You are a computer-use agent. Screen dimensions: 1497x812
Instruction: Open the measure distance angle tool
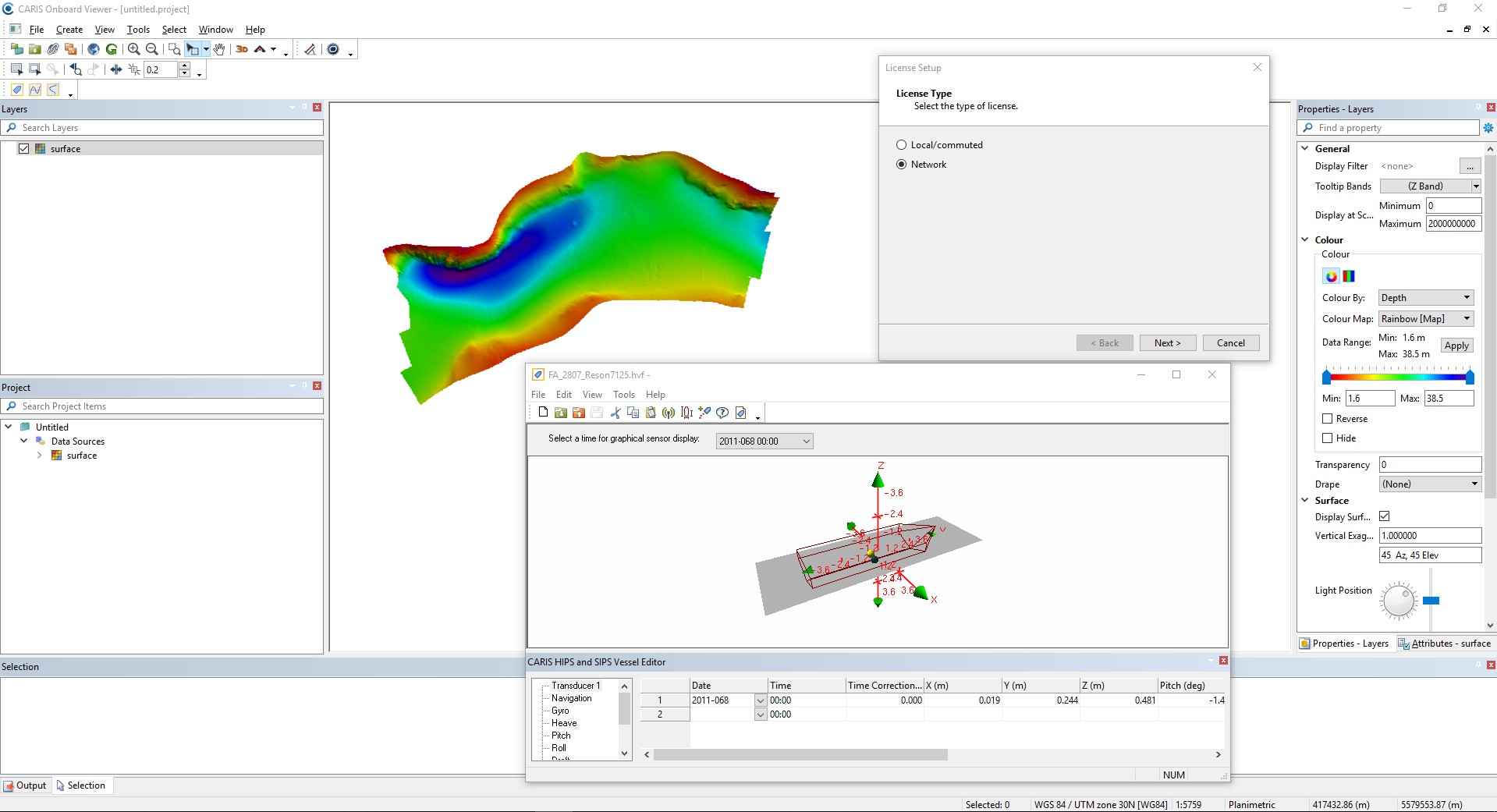click(310, 49)
